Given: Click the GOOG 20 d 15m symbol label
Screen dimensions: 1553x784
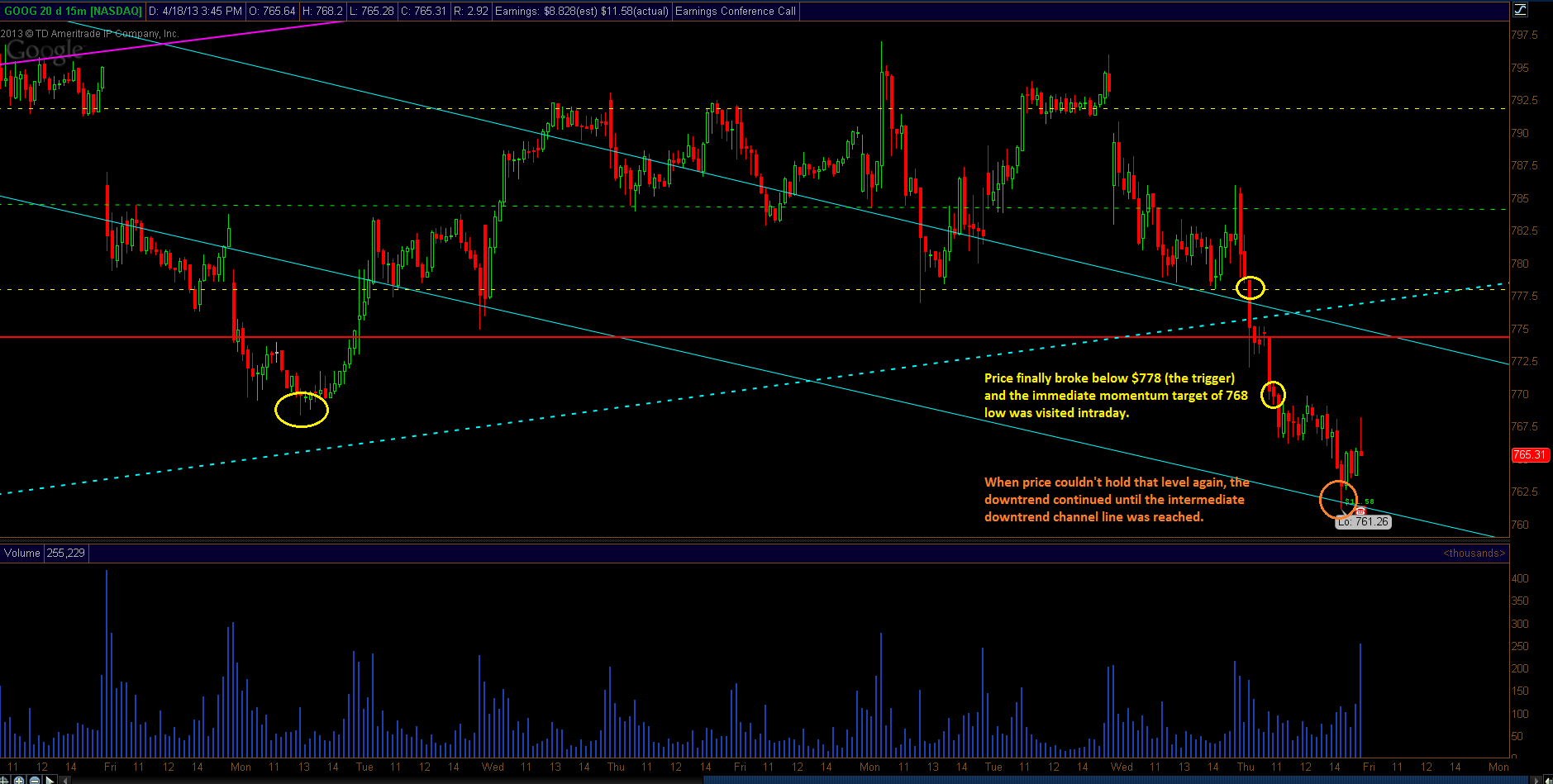Looking at the screenshot, I should pyautogui.click(x=73, y=11).
